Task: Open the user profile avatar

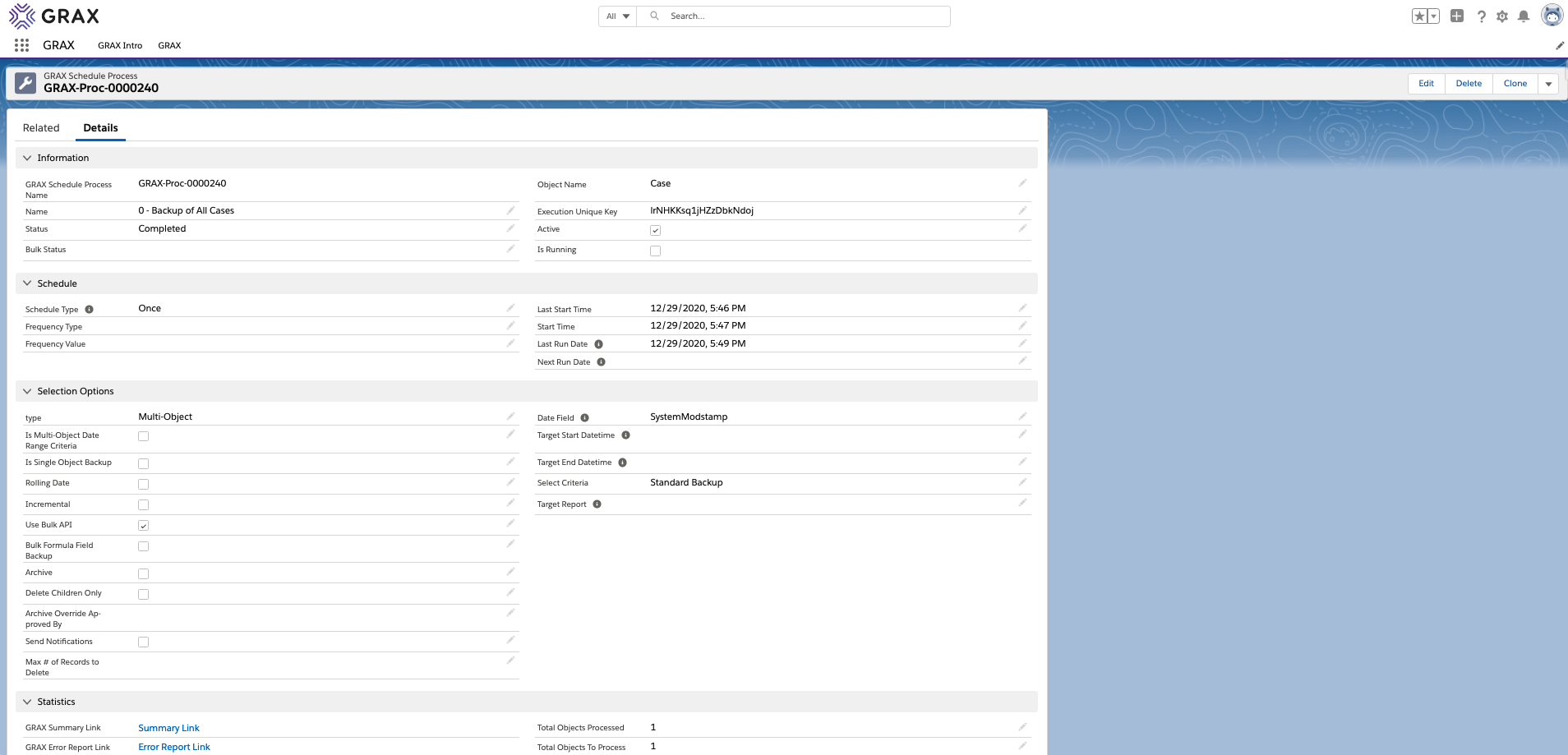Action: (x=1552, y=16)
